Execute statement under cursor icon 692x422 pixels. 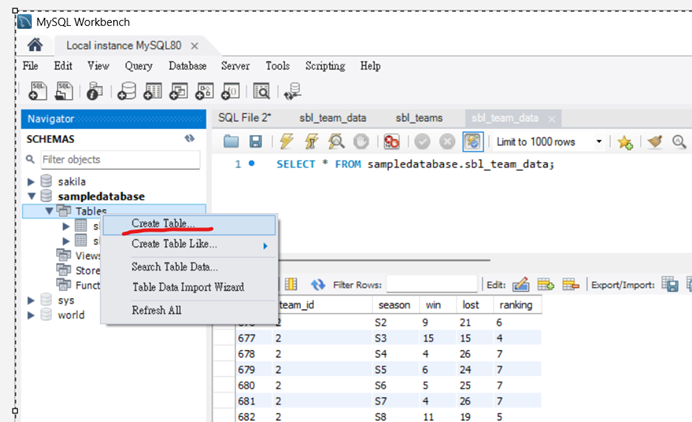point(311,142)
